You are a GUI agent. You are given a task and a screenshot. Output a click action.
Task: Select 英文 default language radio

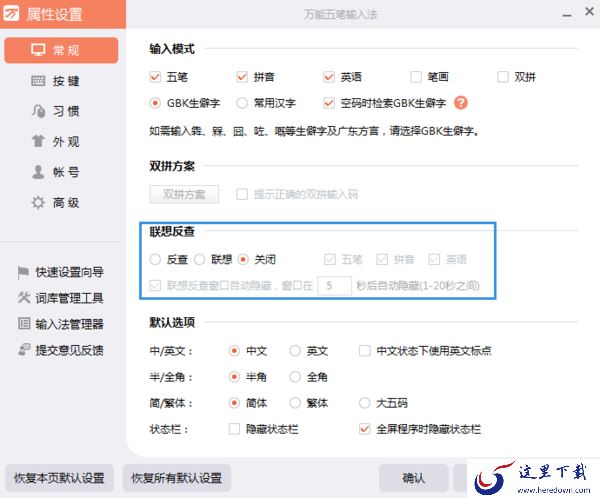point(295,351)
